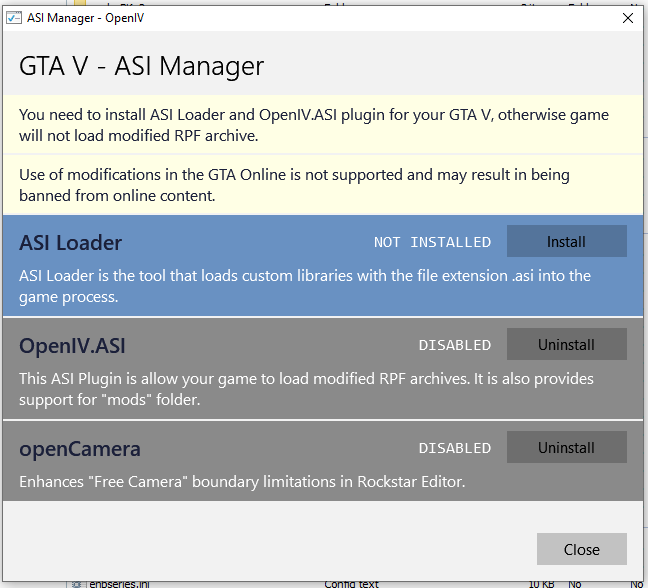Uninstall the openCamera plugin
This screenshot has width=648, height=588.
tap(566, 447)
